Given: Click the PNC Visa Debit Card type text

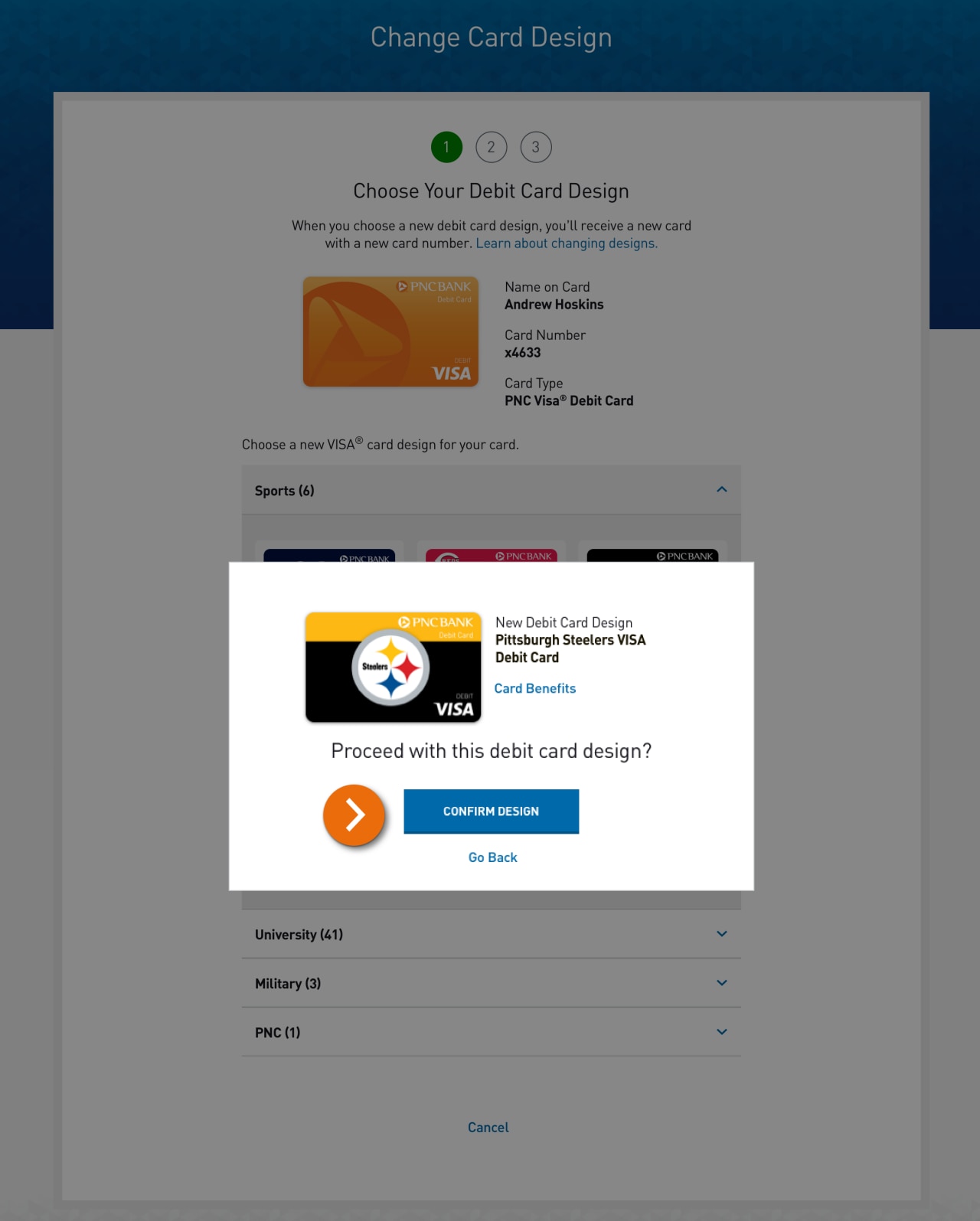Looking at the screenshot, I should 569,401.
